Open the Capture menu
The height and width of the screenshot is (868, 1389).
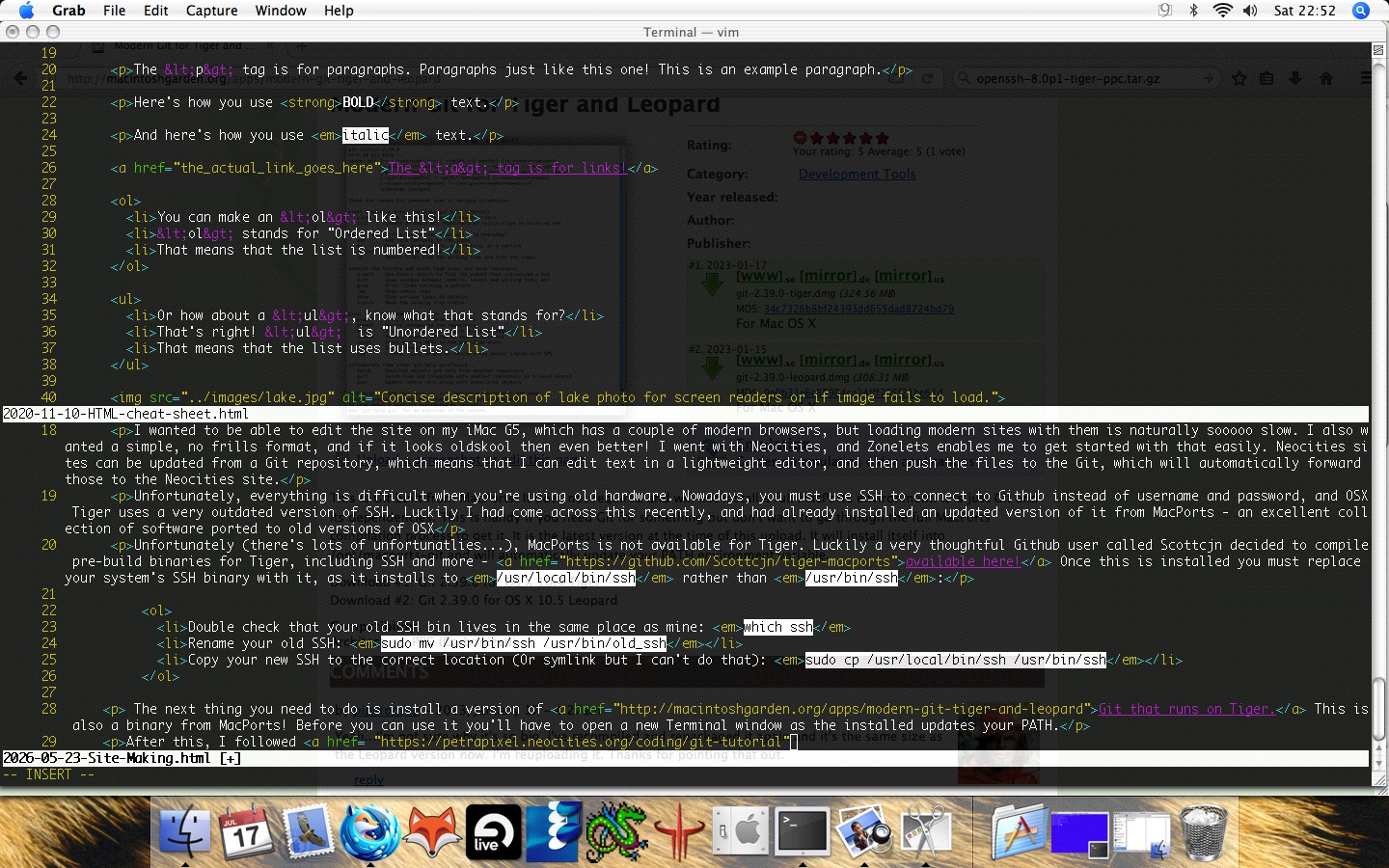click(211, 11)
